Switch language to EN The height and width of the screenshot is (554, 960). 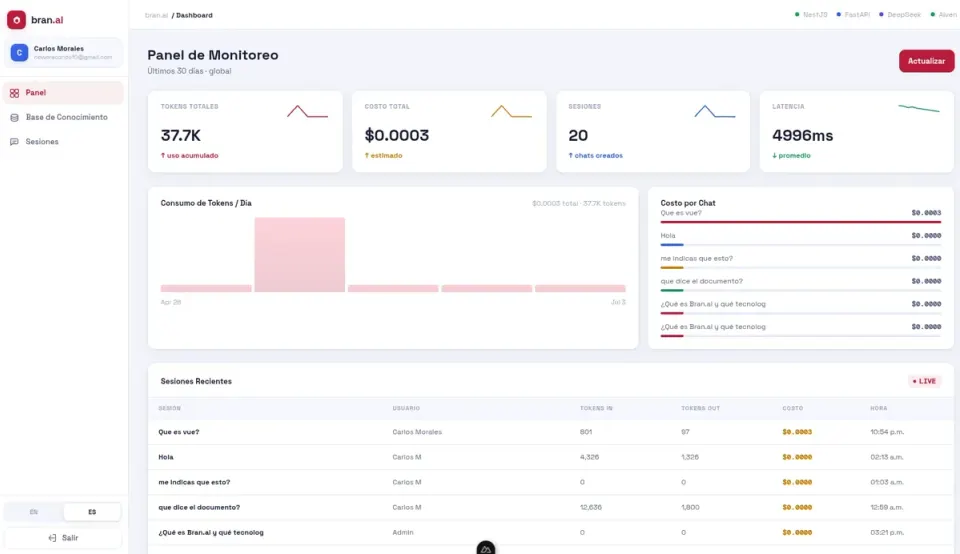click(34, 512)
